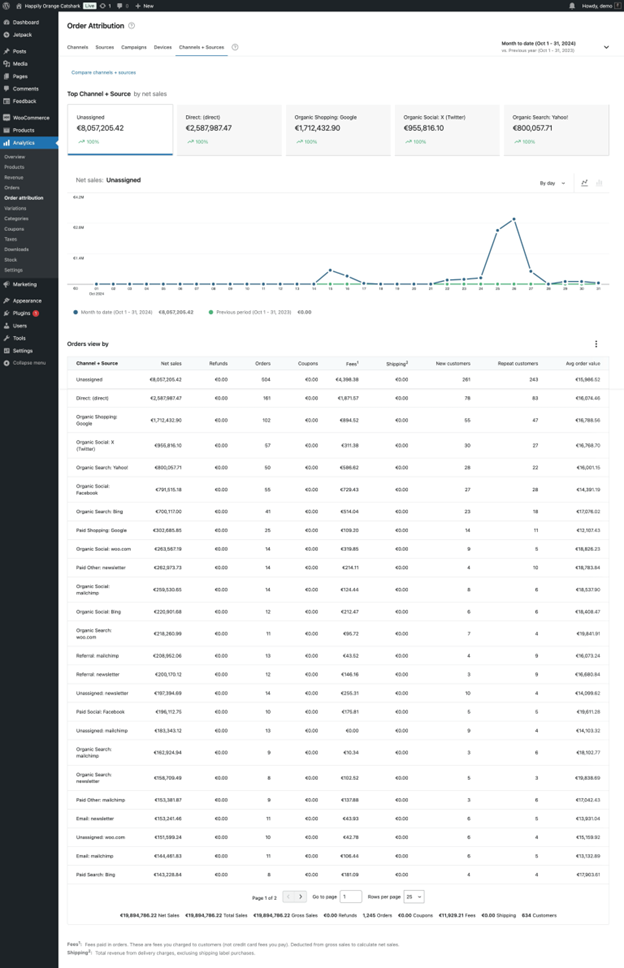
Task: Click the help icon next to Channels + Sources tab
Action: tap(233, 46)
